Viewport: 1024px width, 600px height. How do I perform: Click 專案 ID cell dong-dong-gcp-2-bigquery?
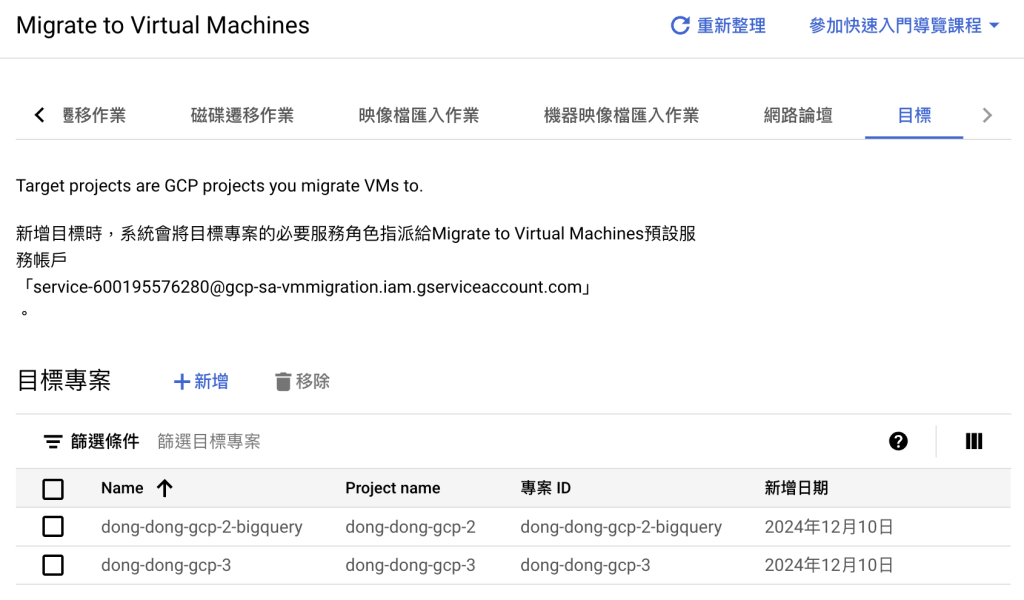(621, 527)
